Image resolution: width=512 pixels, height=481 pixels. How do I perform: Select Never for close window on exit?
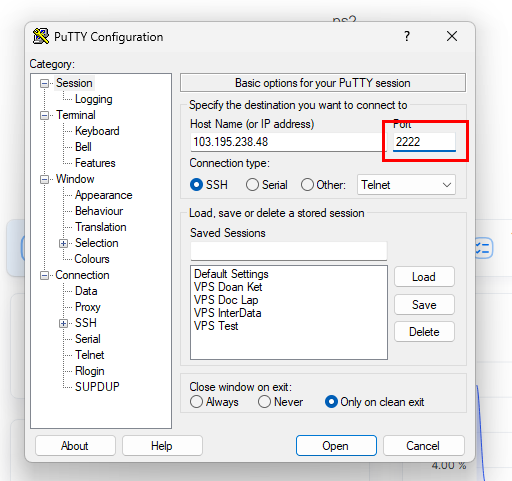pyautogui.click(x=264, y=402)
